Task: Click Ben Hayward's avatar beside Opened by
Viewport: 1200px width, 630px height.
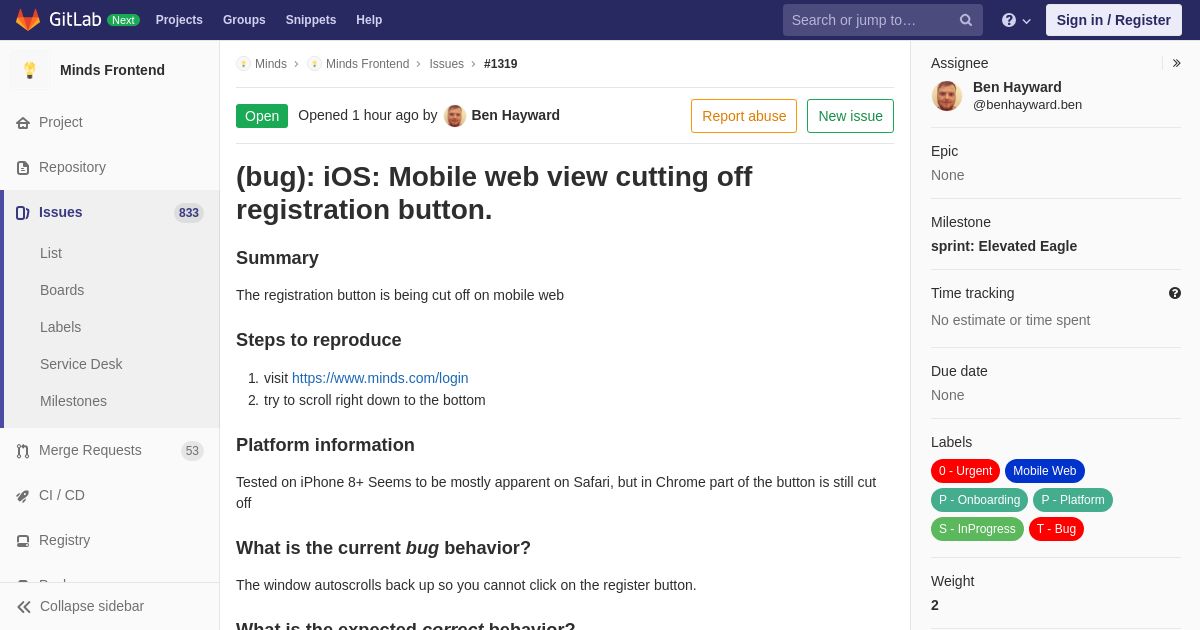Action: coord(455,116)
